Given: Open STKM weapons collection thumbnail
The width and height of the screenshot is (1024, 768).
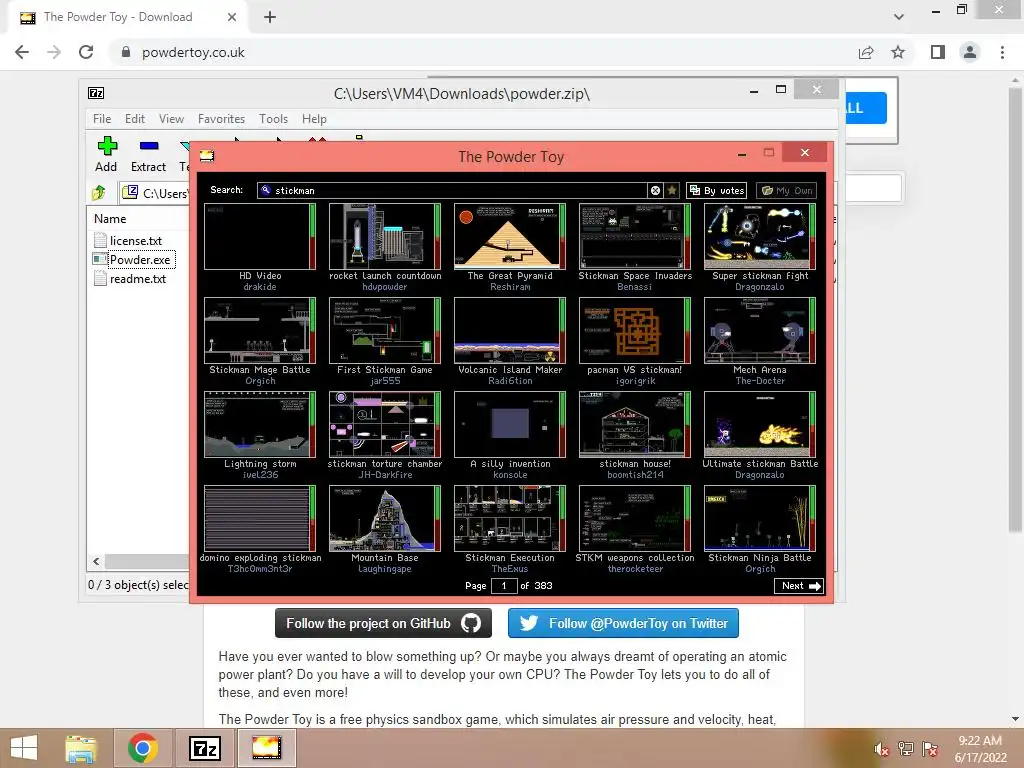Looking at the screenshot, I should [x=635, y=519].
